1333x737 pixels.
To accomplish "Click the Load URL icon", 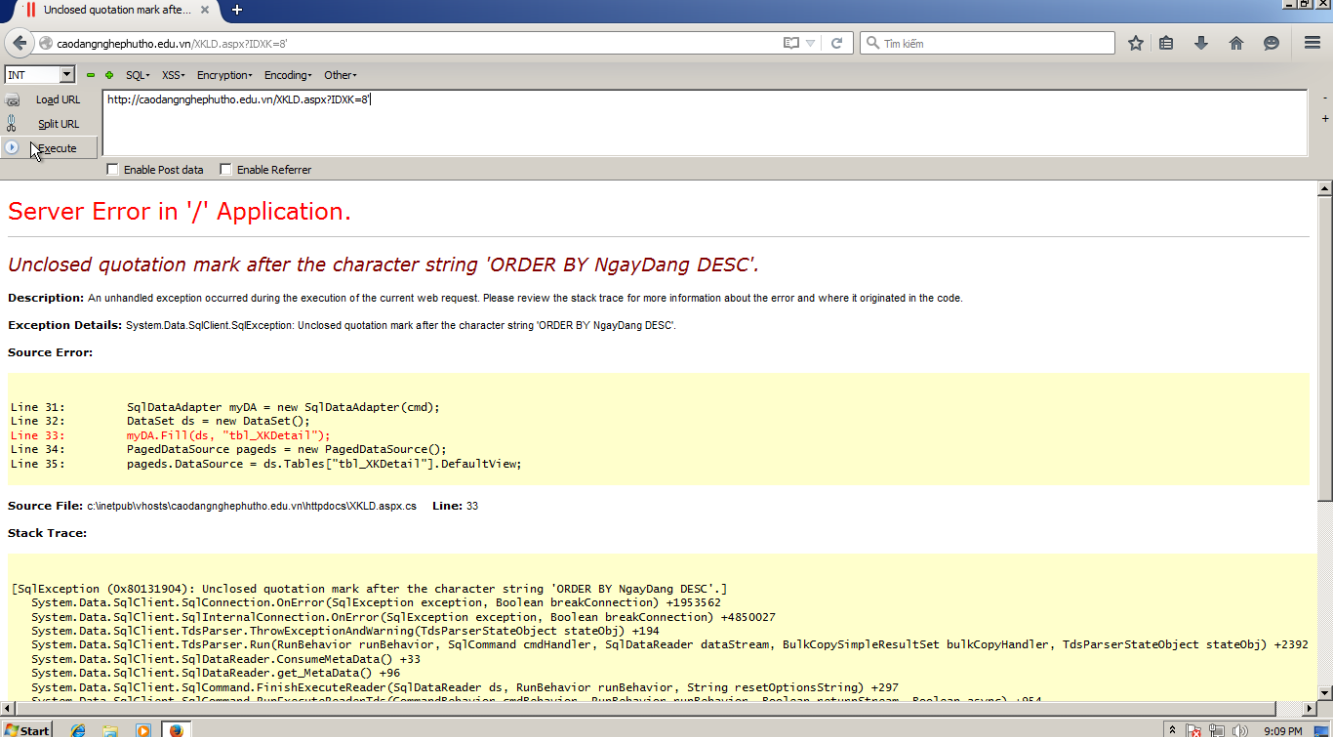I will point(12,100).
